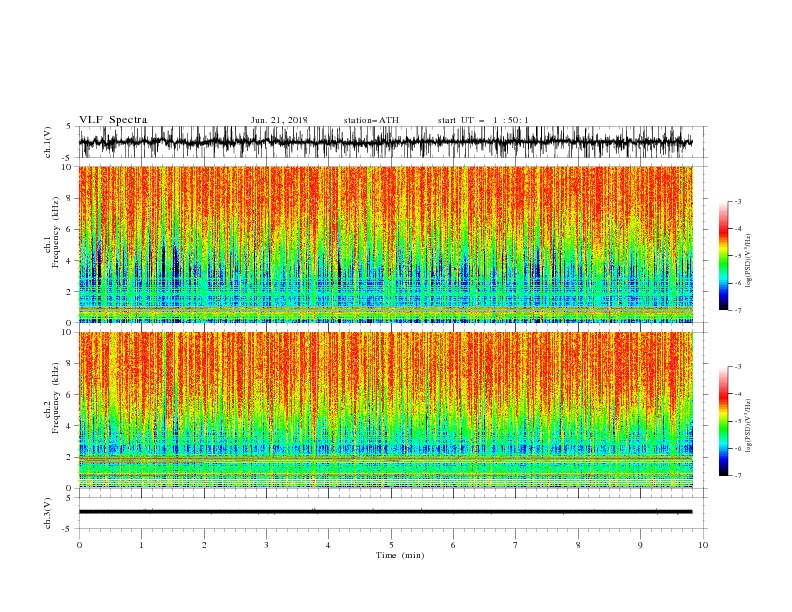Screen dimensions: 792x612
Task: Click the "VLF Spectra" plot title
Action: coord(113,120)
